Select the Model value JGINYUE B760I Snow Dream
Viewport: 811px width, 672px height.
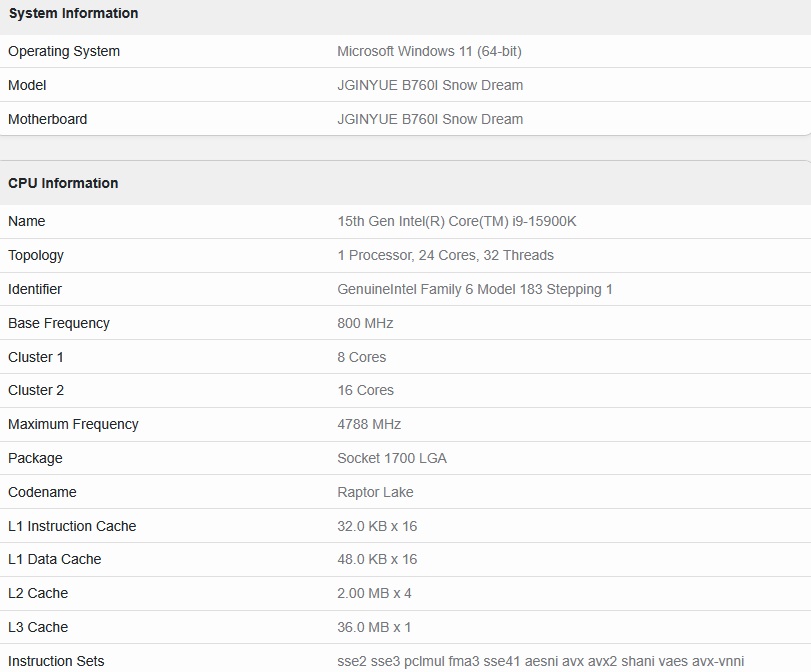pyautogui.click(x=430, y=85)
